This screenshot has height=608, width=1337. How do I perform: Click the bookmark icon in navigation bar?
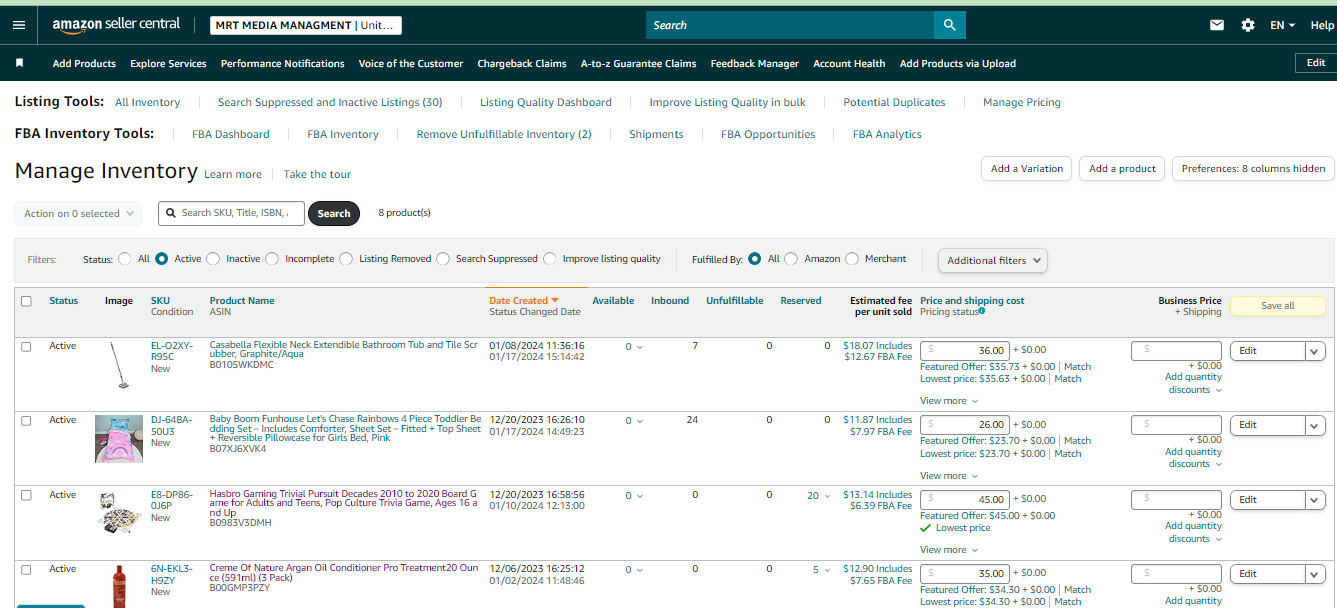[19, 63]
